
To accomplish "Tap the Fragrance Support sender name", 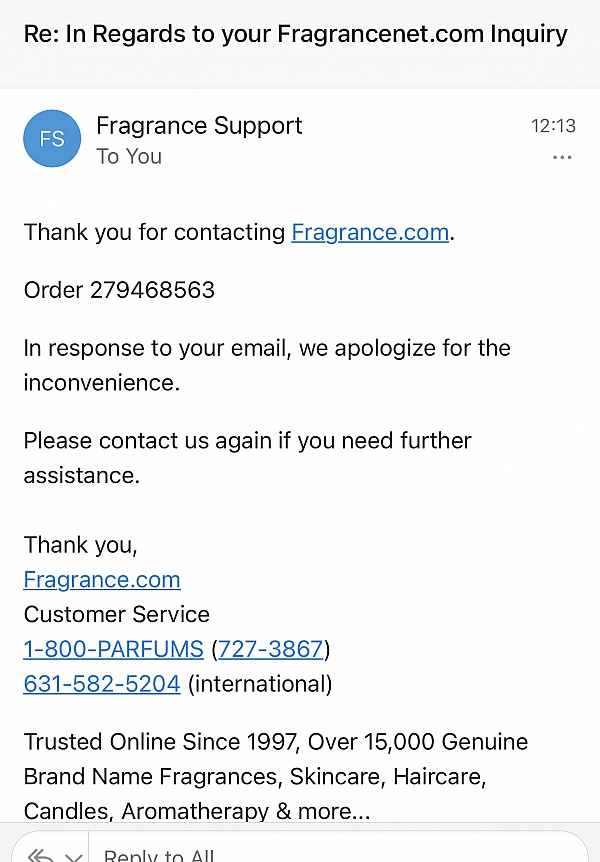I will click(x=199, y=126).
